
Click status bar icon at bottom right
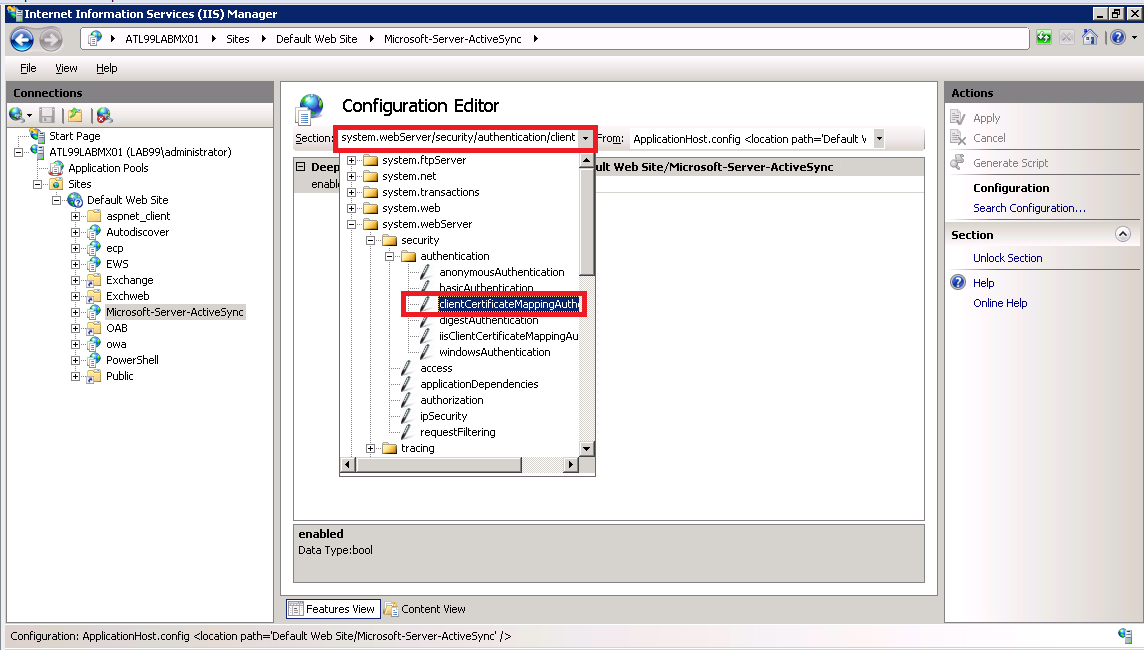coord(1124,635)
